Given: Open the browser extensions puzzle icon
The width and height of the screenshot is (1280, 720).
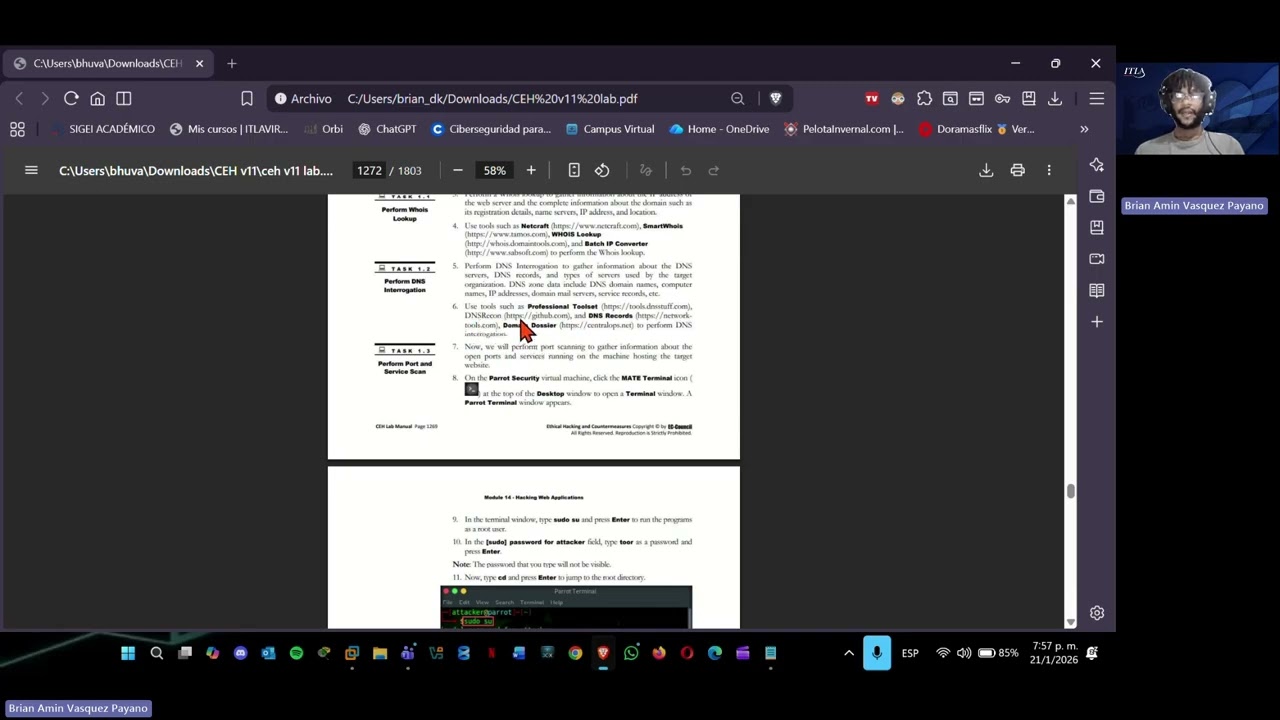Looking at the screenshot, I should click(x=924, y=99).
